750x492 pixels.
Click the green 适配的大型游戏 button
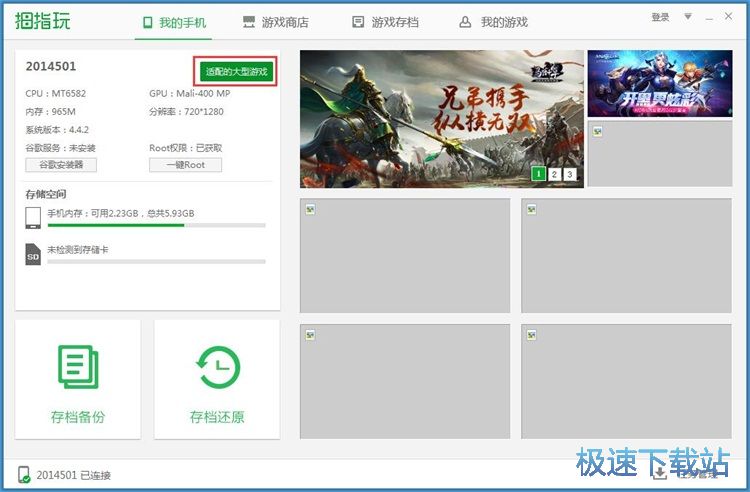(236, 71)
